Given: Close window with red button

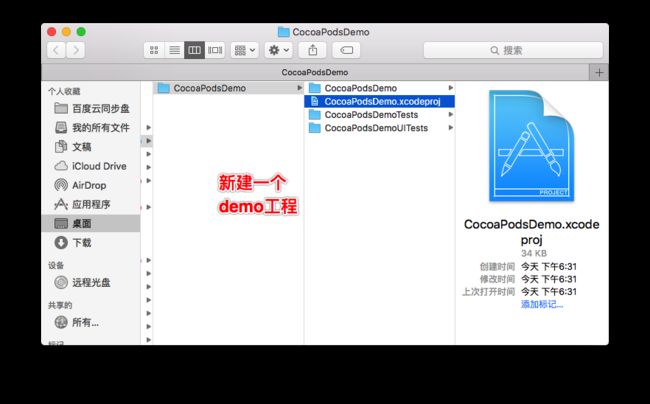Looking at the screenshot, I should click(51, 31).
